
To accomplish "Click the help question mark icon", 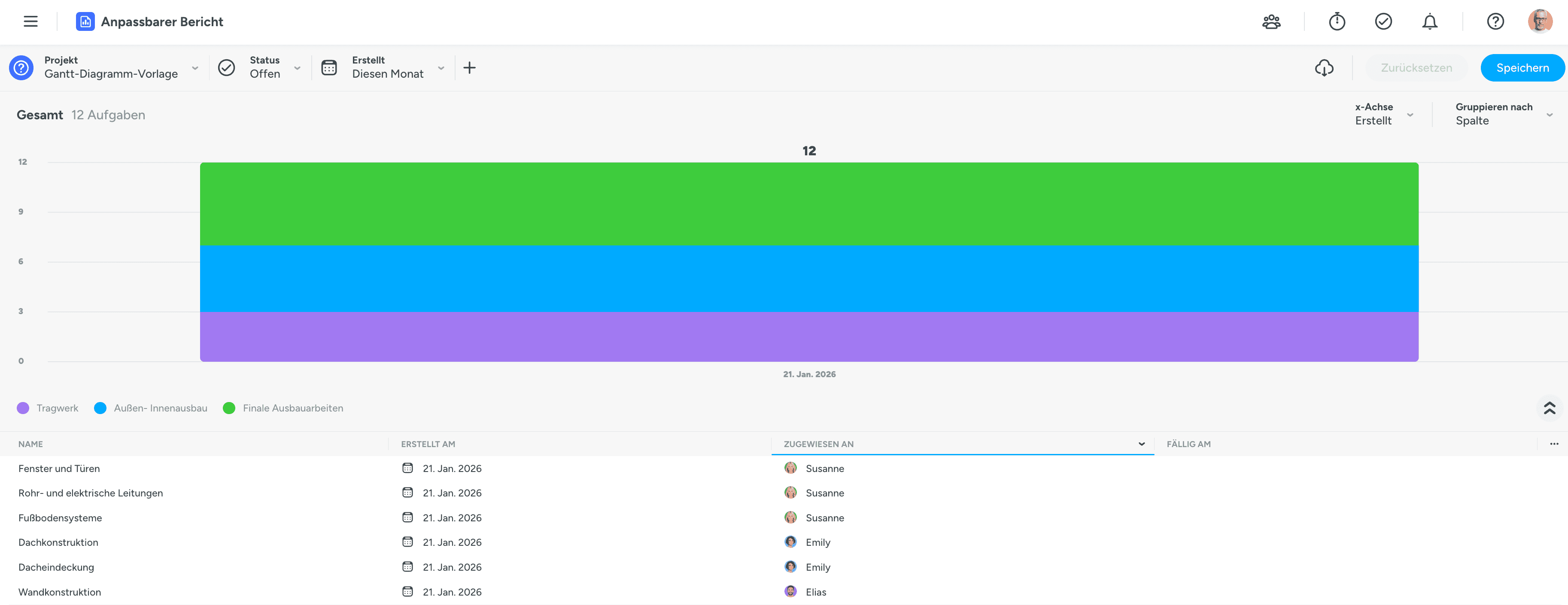I will (x=1495, y=22).
